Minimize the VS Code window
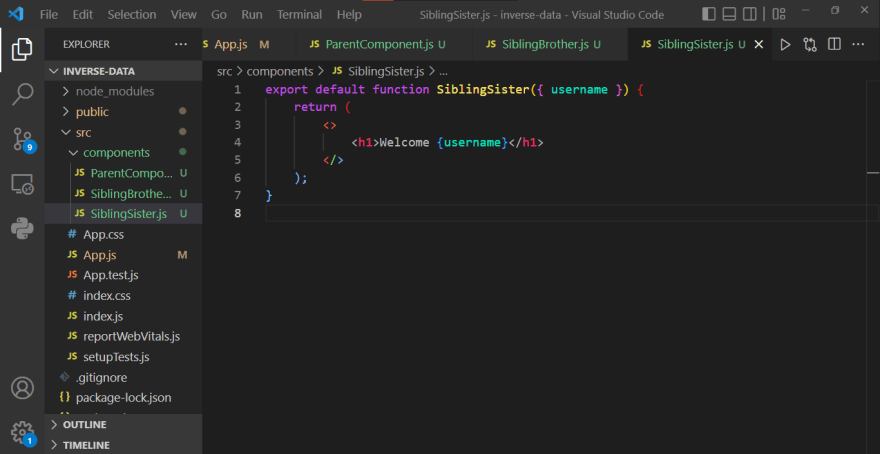The height and width of the screenshot is (454, 880). click(x=806, y=10)
